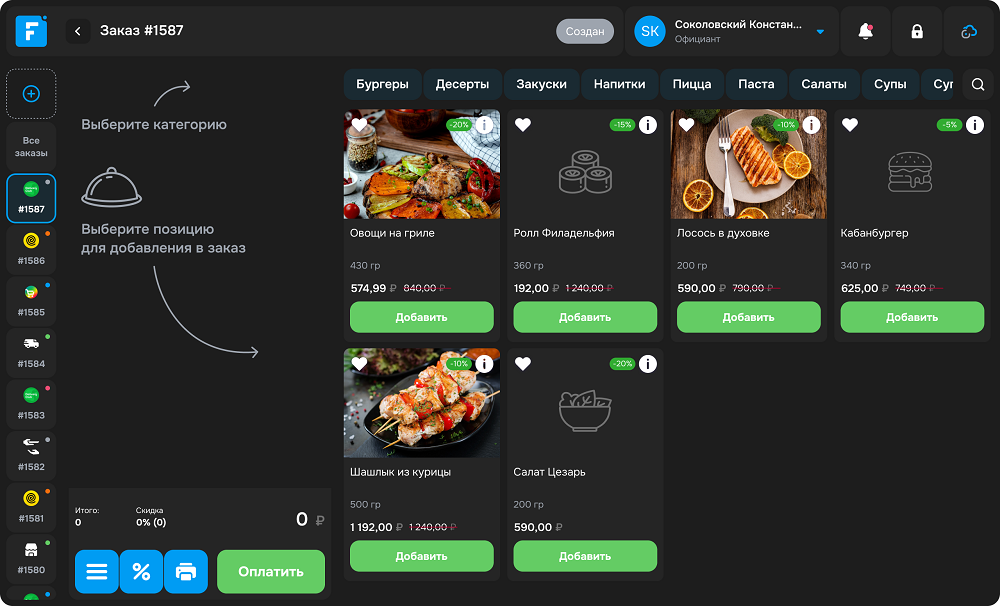Image resolution: width=1000 pixels, height=606 pixels.
Task: Apply discount using the percent button
Action: click(x=141, y=572)
